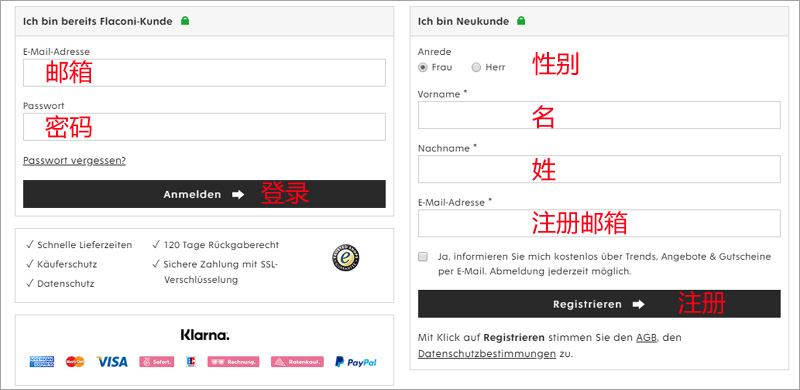Focus the Passwort input field
800x390 pixels.
(x=204, y=127)
